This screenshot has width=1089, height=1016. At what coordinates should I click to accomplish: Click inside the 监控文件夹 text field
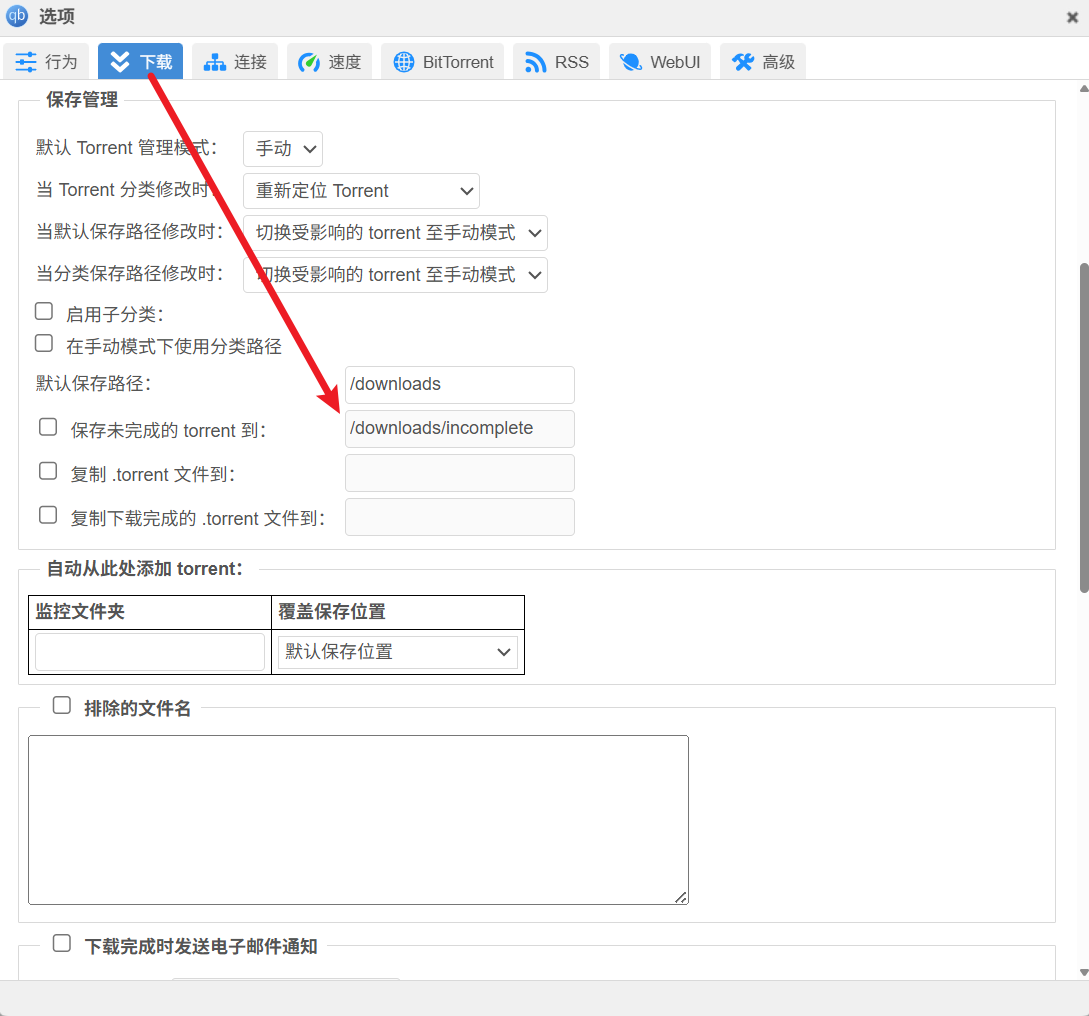[150, 652]
